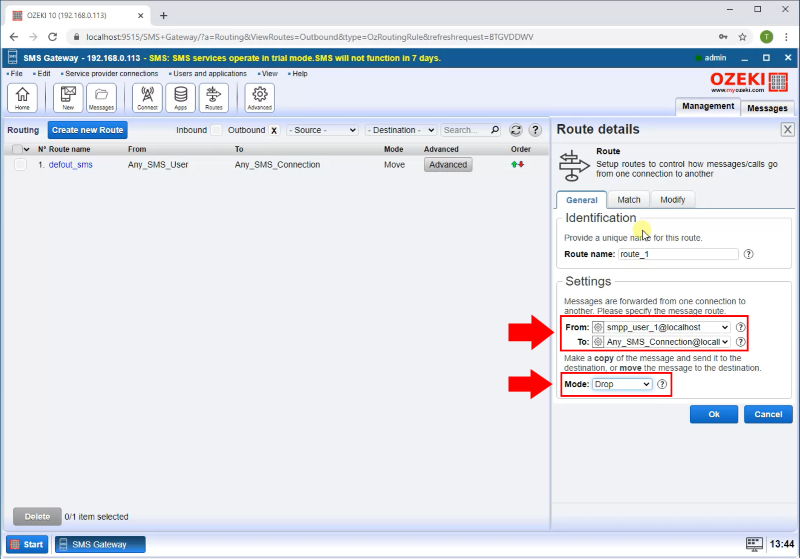Viewport: 800px width, 559px height.
Task: Expand the Destination filter dropdown
Action: pyautogui.click(x=401, y=130)
